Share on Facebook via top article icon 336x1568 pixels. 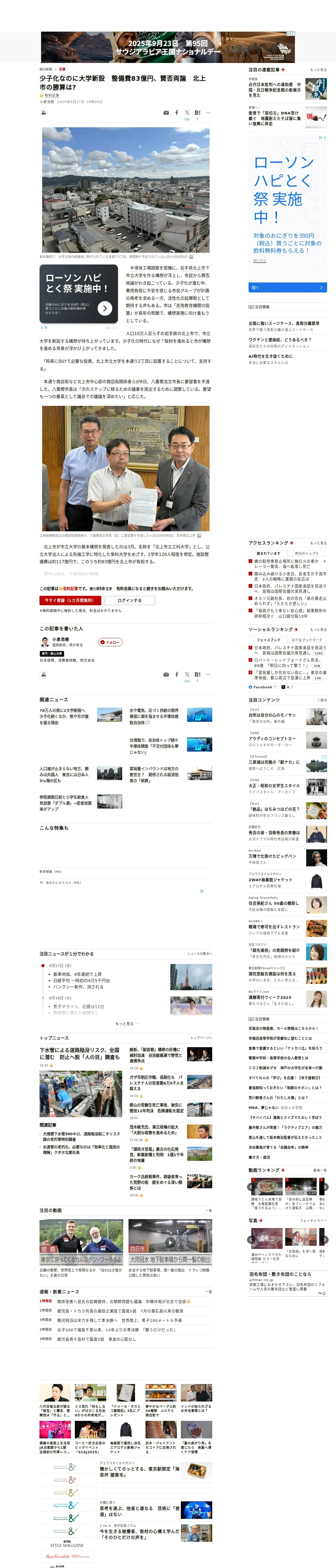click(177, 113)
